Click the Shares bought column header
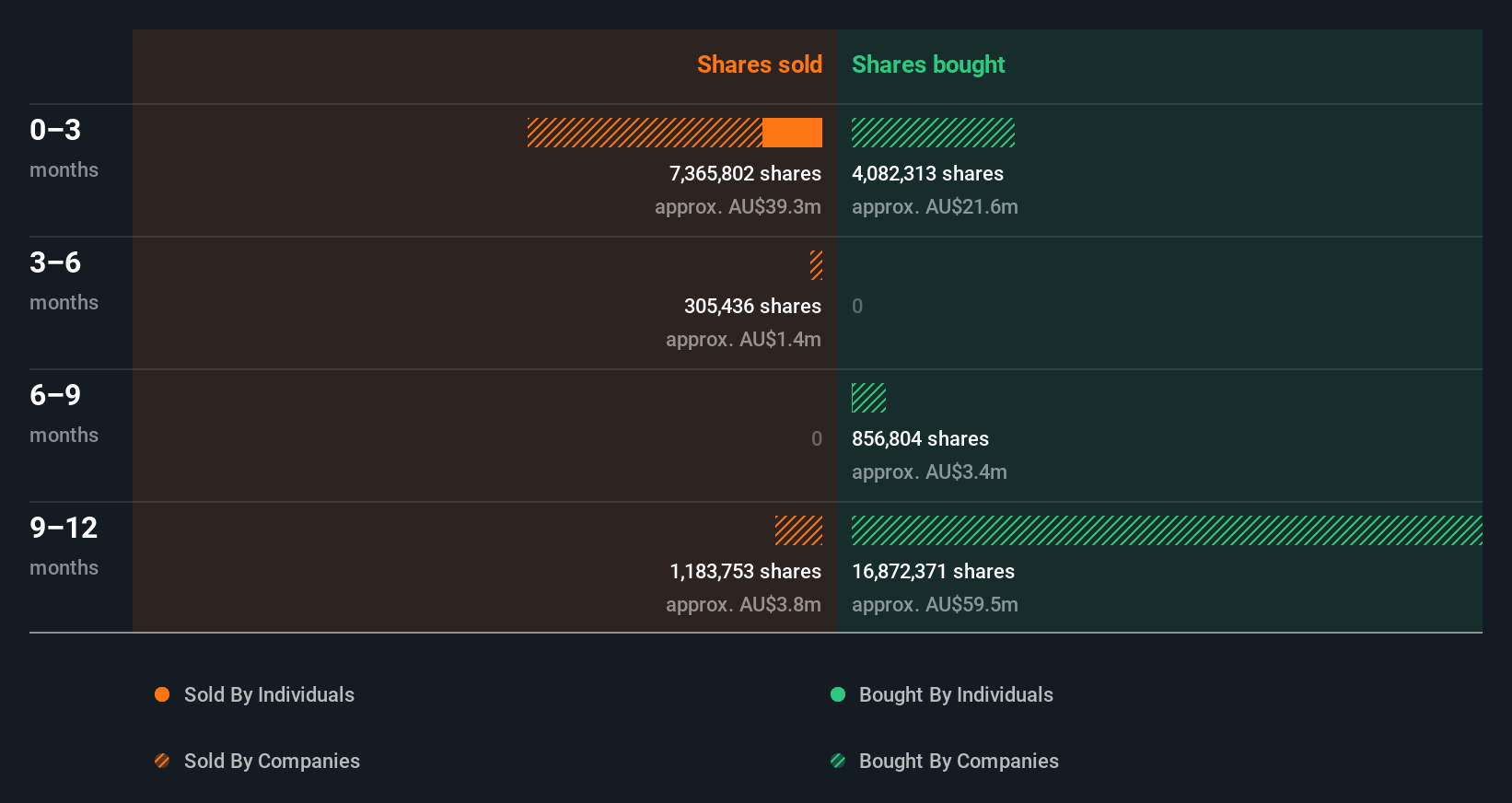 pos(927,64)
